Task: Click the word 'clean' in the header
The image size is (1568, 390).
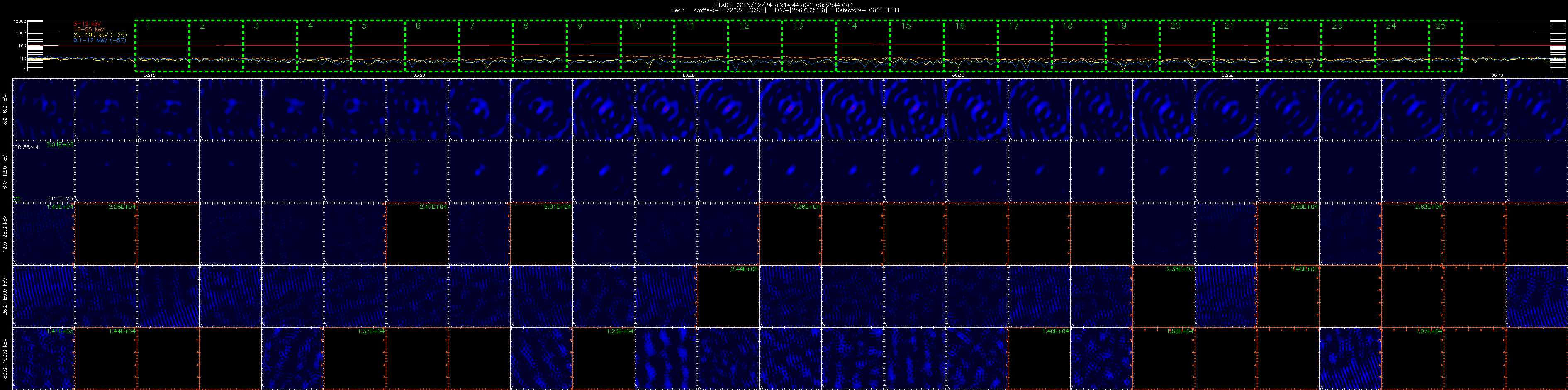Action: [677, 10]
